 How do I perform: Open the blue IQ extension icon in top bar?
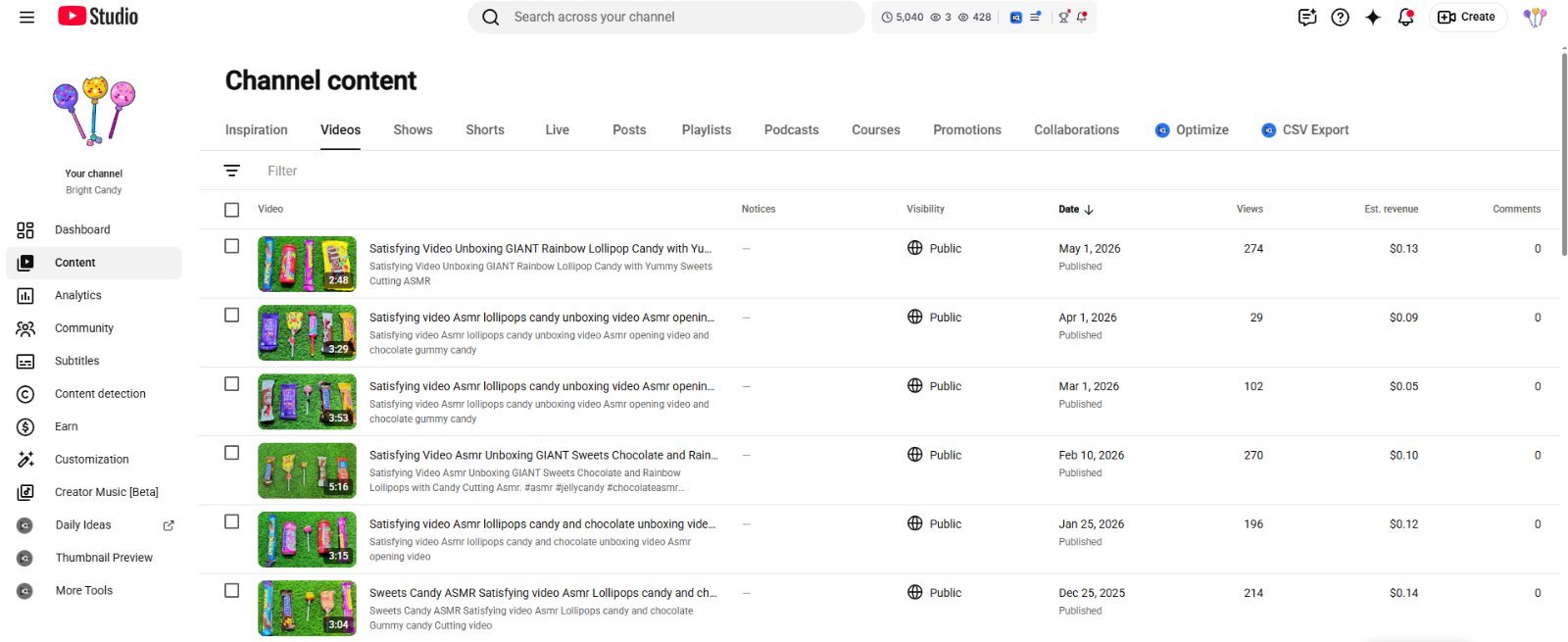coord(1016,17)
